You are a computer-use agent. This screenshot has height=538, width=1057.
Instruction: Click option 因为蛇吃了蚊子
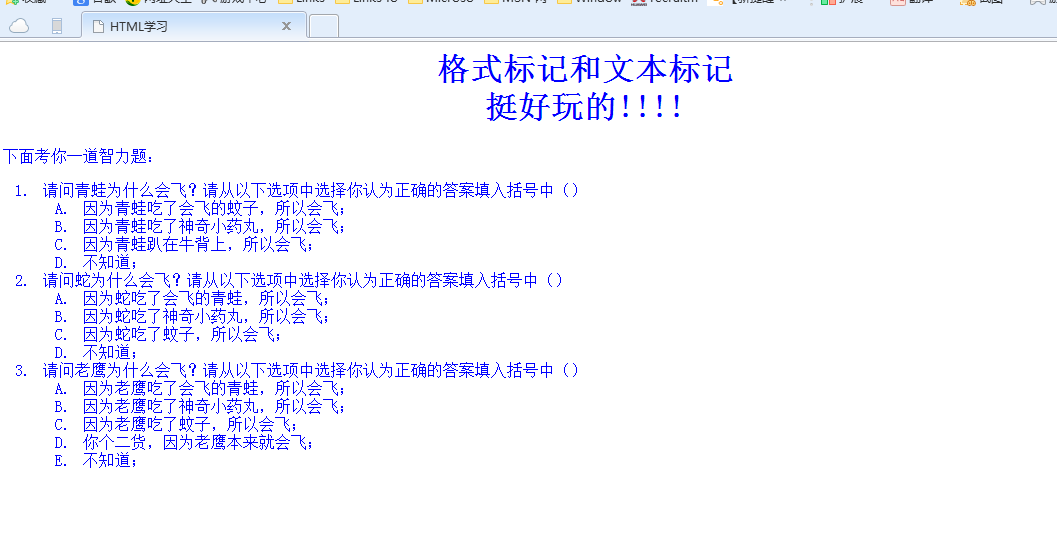click(x=182, y=334)
